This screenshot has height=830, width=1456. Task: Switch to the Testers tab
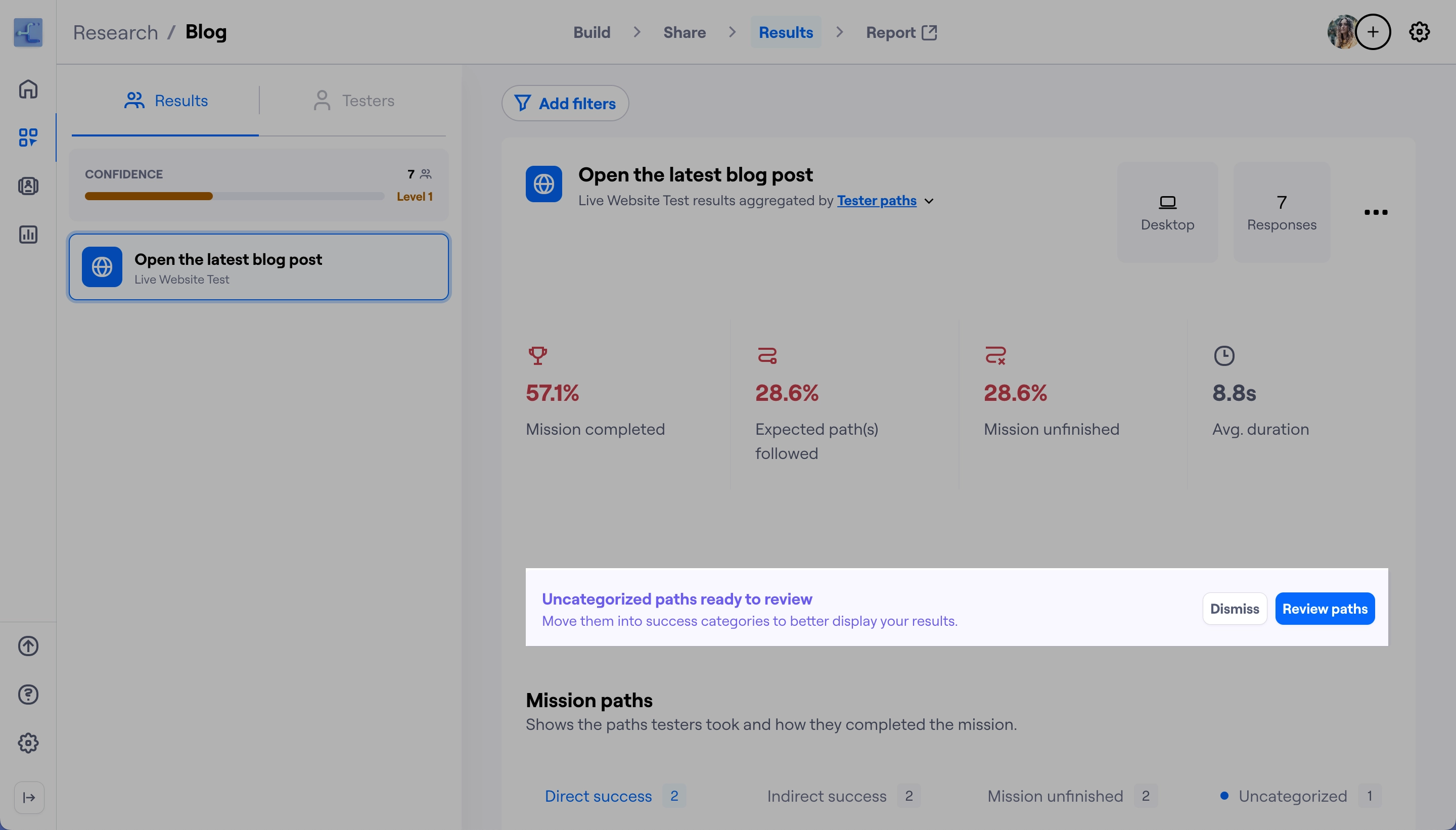353,100
